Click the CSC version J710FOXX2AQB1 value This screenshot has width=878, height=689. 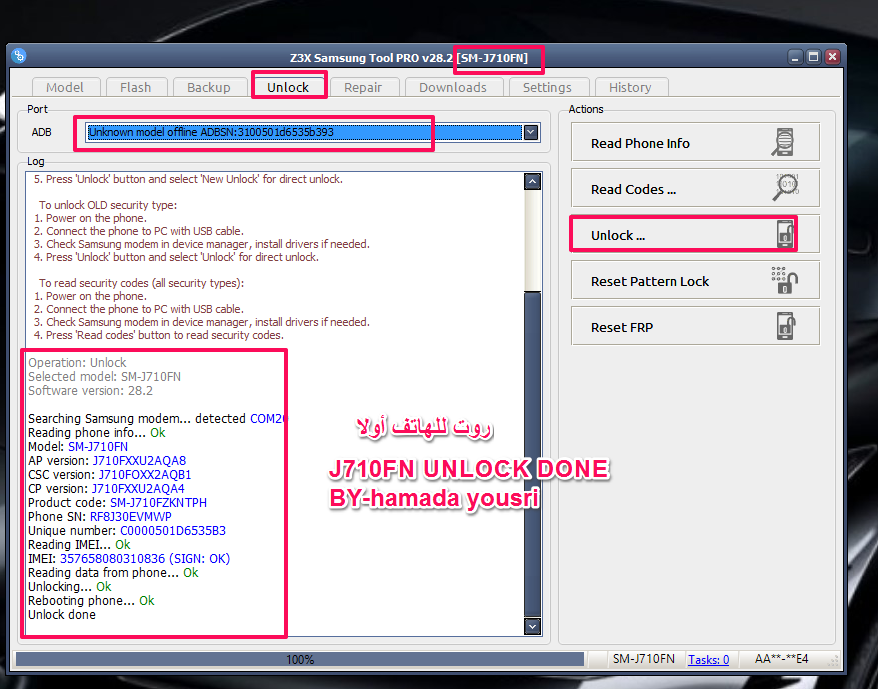click(x=145, y=474)
